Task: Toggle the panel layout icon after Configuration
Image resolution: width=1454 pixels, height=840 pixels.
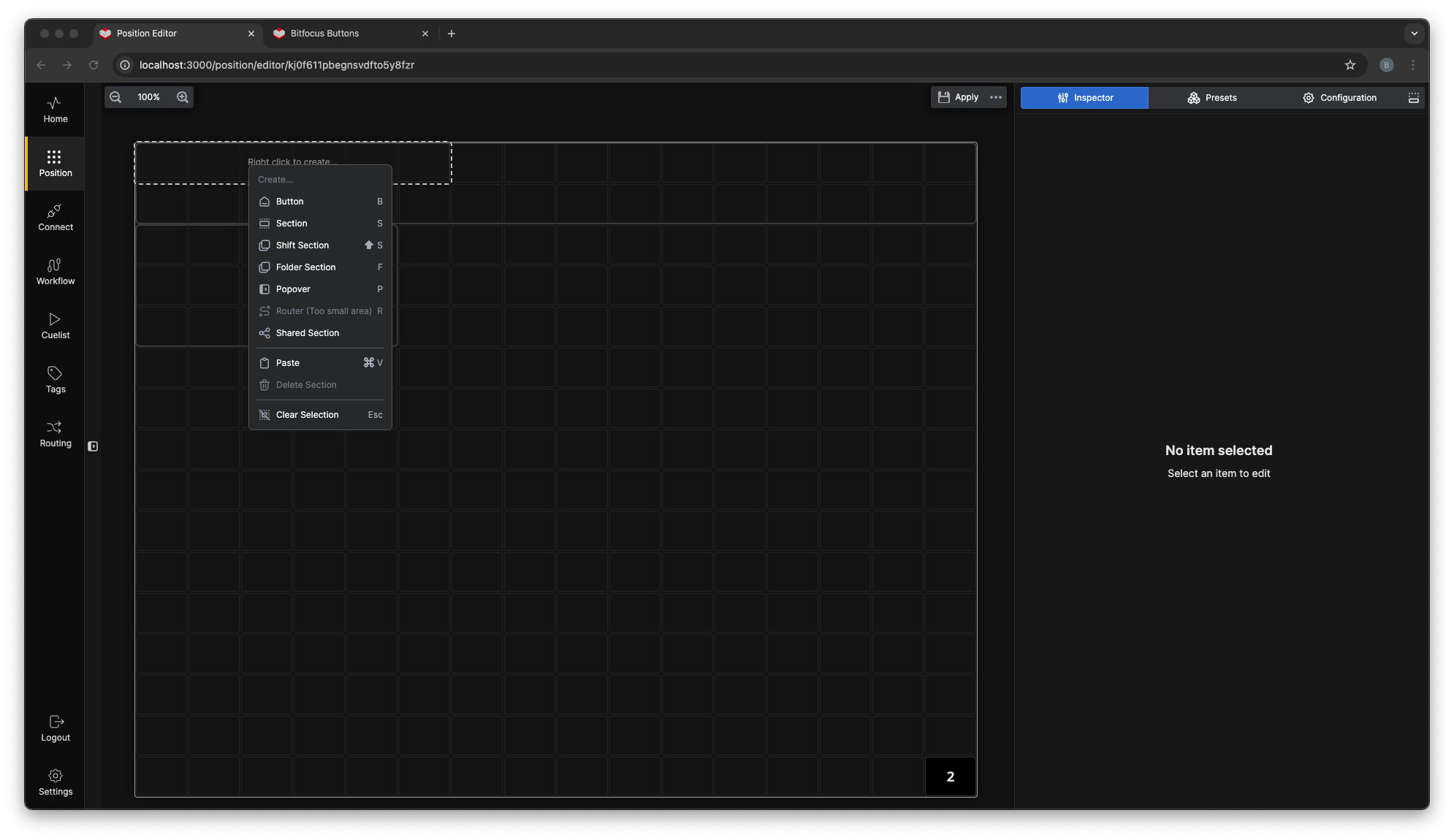Action: (1414, 98)
